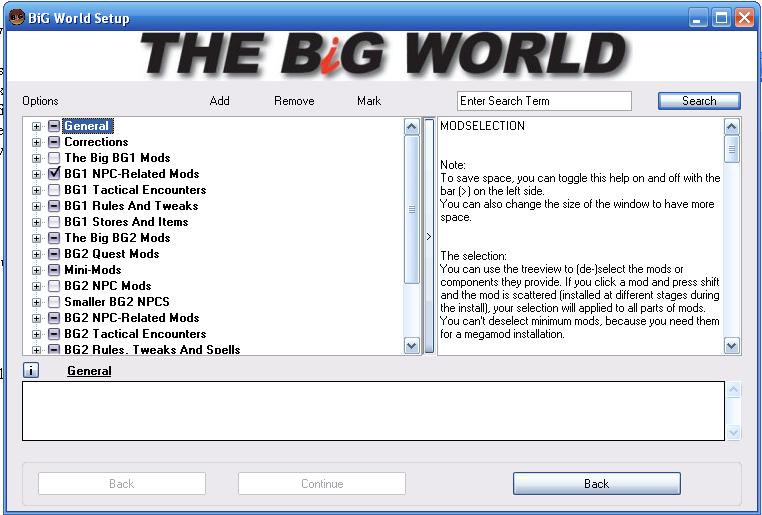
Task: Expand BG2 Quest Mods node
Action: pyautogui.click(x=36, y=255)
